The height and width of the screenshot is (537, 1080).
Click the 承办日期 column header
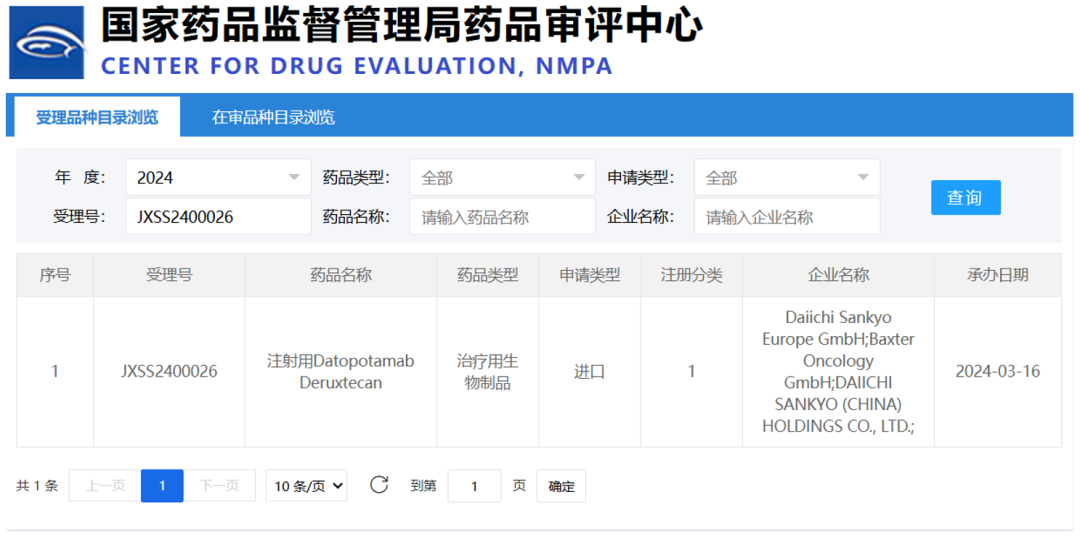point(997,275)
